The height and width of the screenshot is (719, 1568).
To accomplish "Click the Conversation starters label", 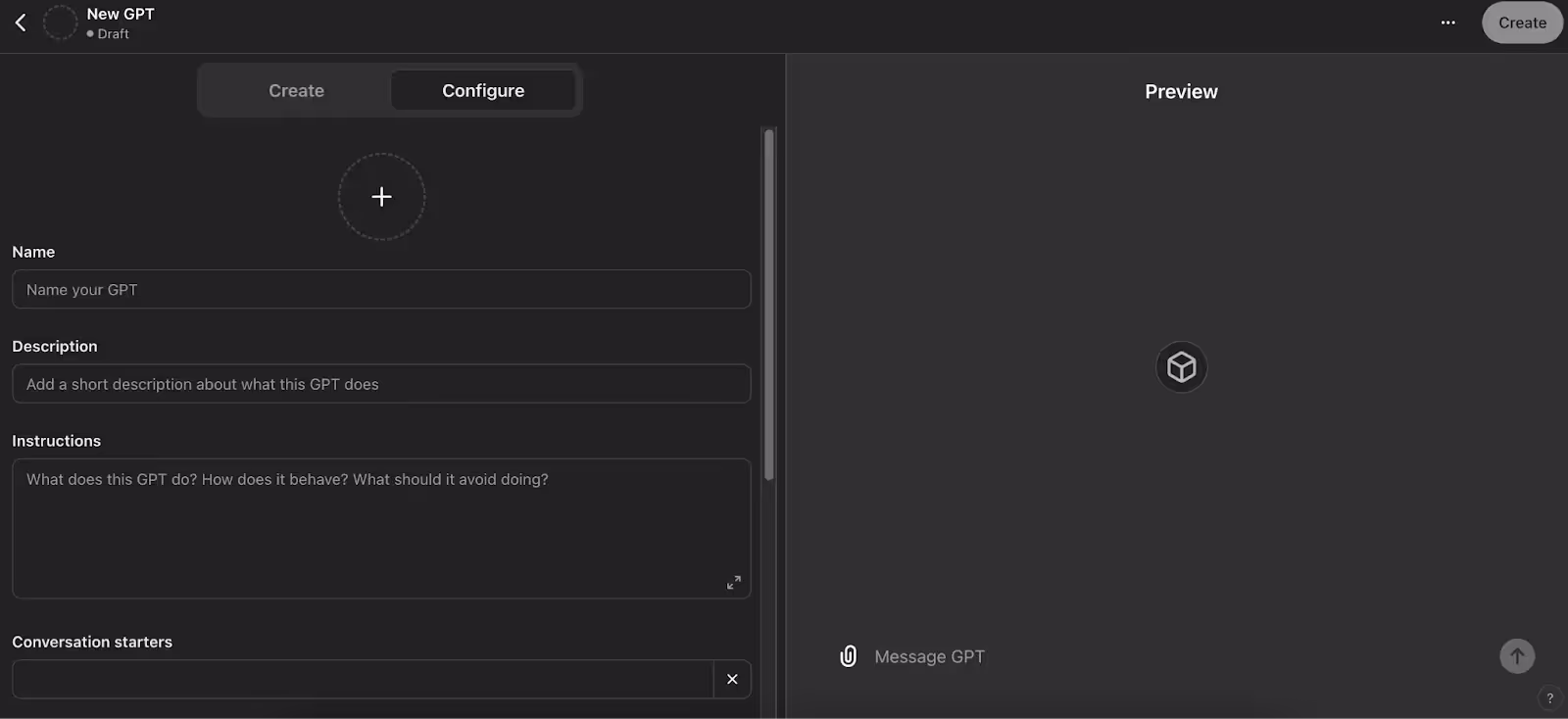I will (92, 642).
